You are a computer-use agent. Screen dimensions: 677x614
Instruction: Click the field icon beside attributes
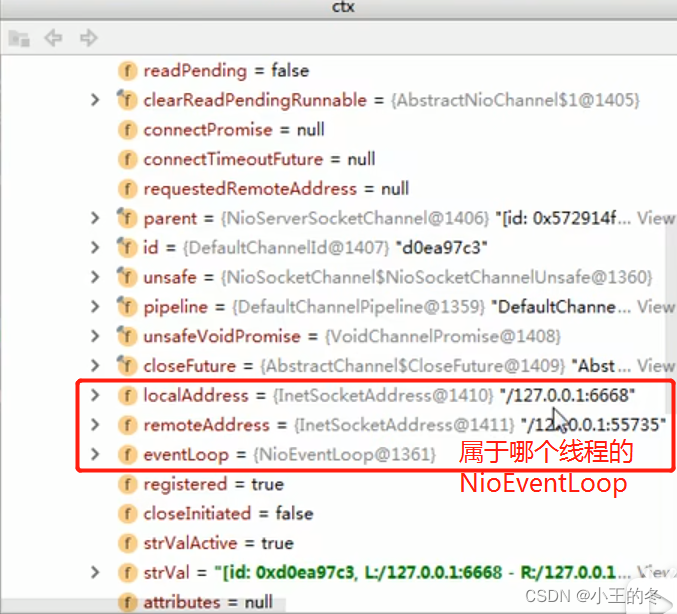tap(127, 602)
